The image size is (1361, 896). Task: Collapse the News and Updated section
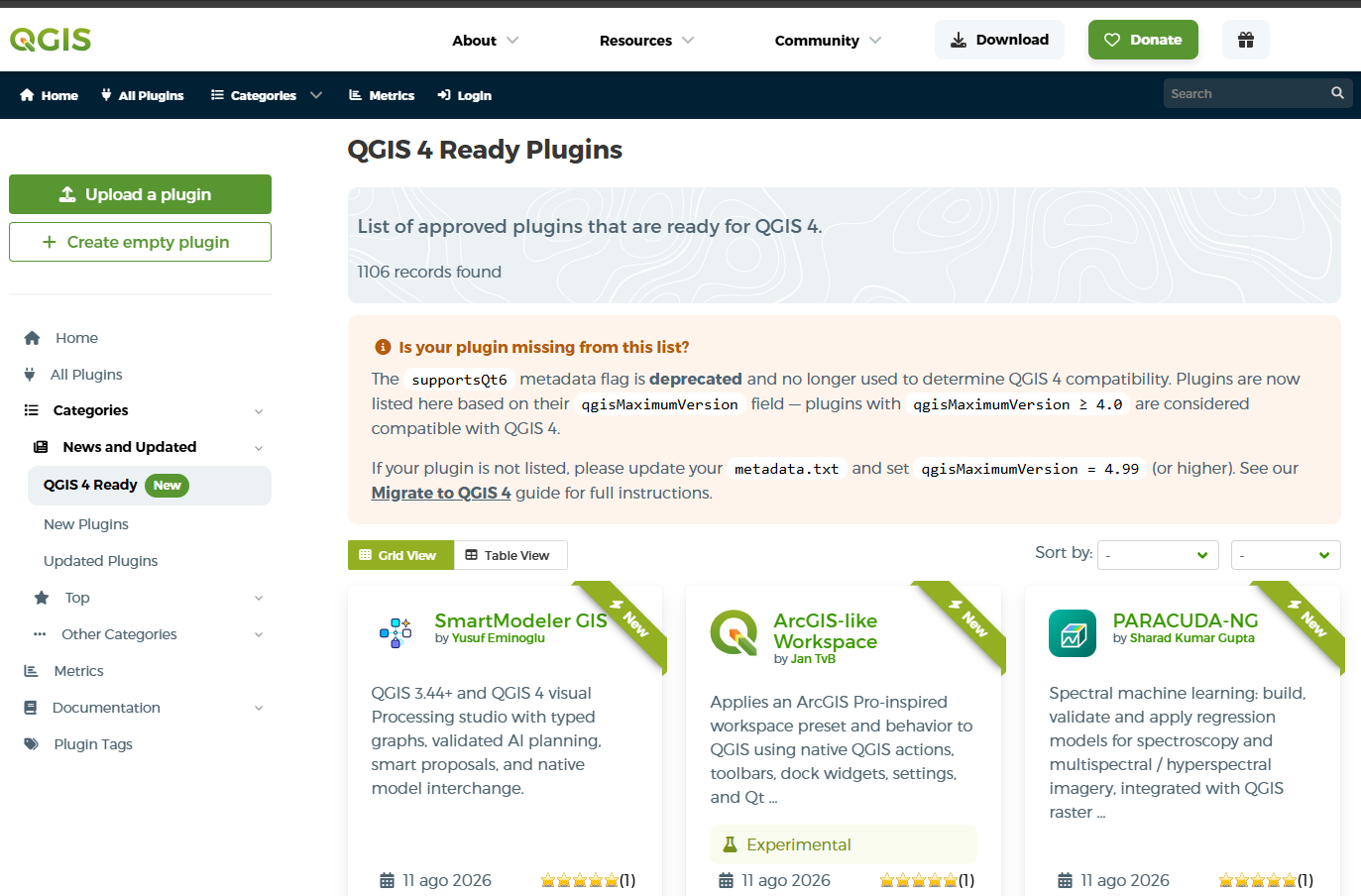coord(259,448)
